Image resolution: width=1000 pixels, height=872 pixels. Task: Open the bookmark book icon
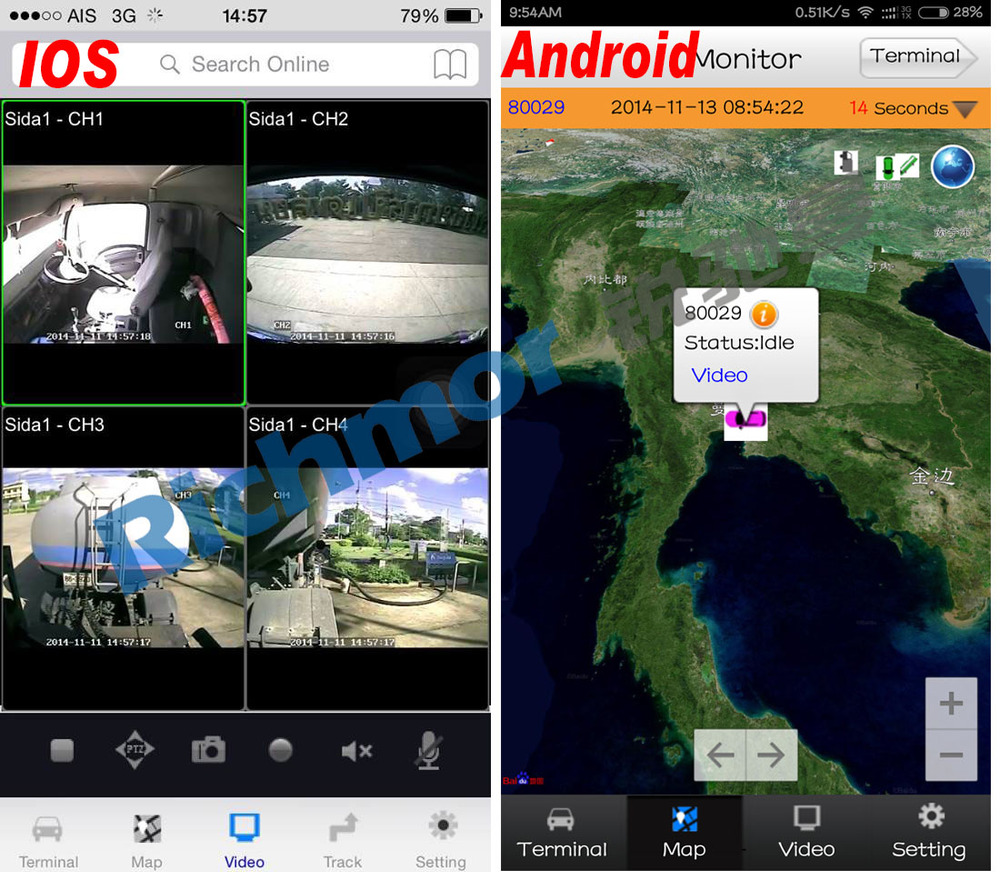click(450, 65)
